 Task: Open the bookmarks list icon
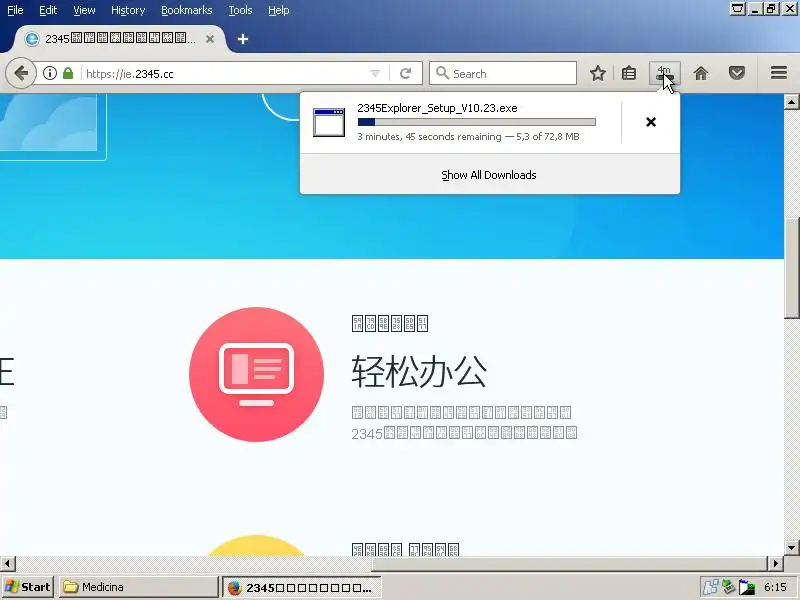(x=629, y=73)
